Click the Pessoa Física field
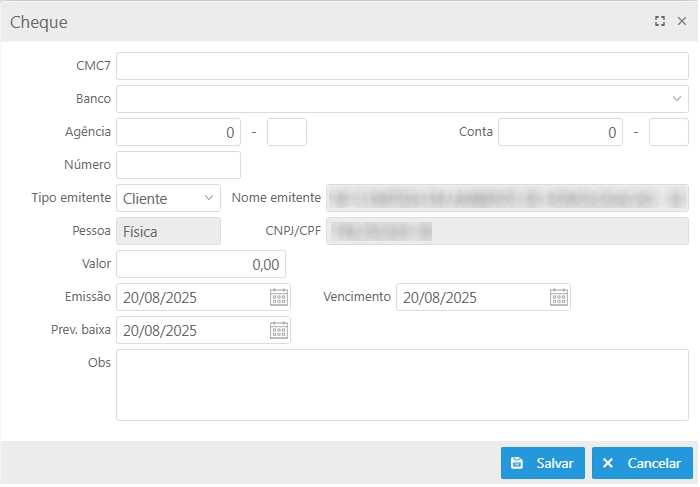The image size is (700, 487). pos(168,231)
